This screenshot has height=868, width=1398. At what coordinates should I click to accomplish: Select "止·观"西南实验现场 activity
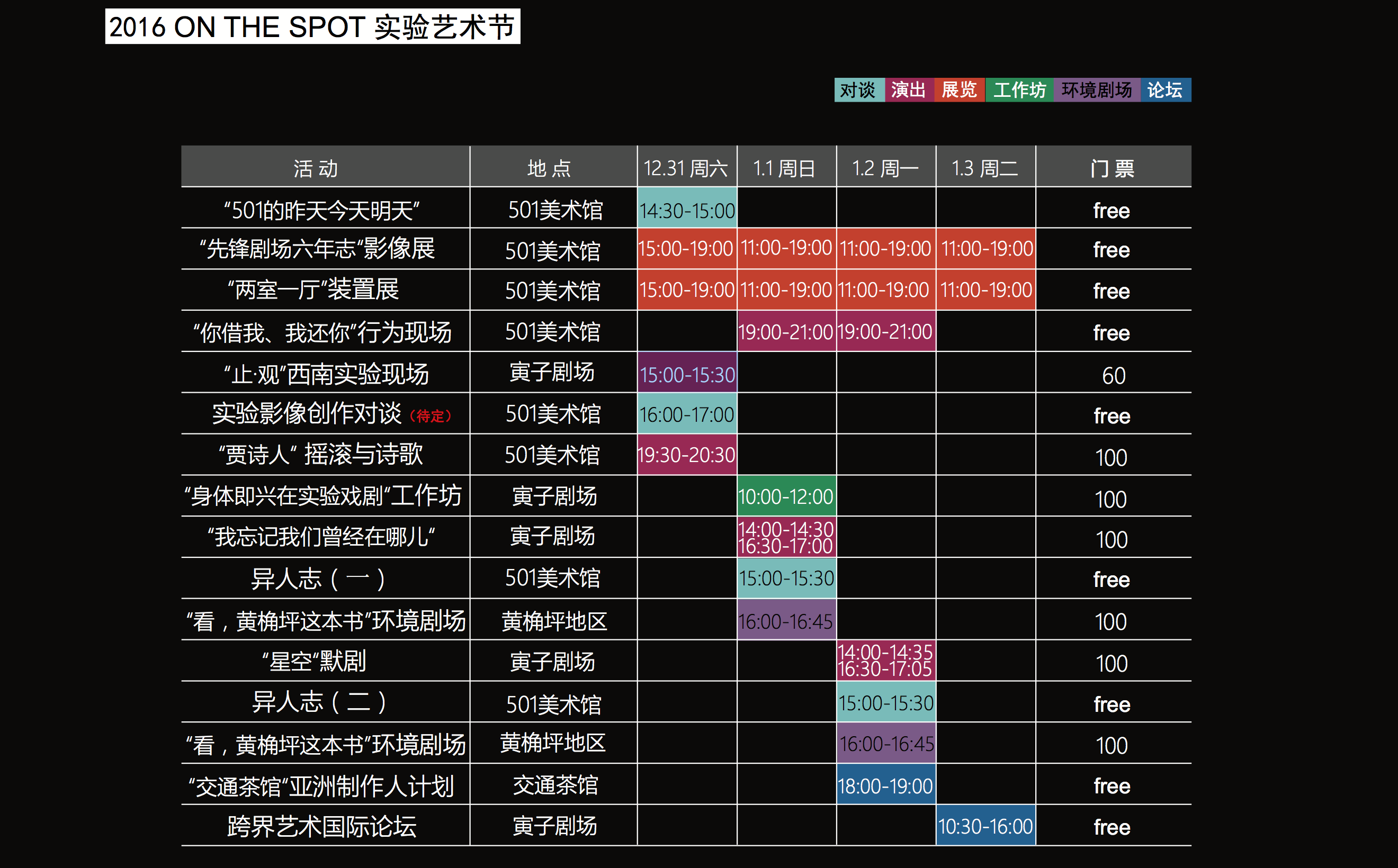point(326,374)
